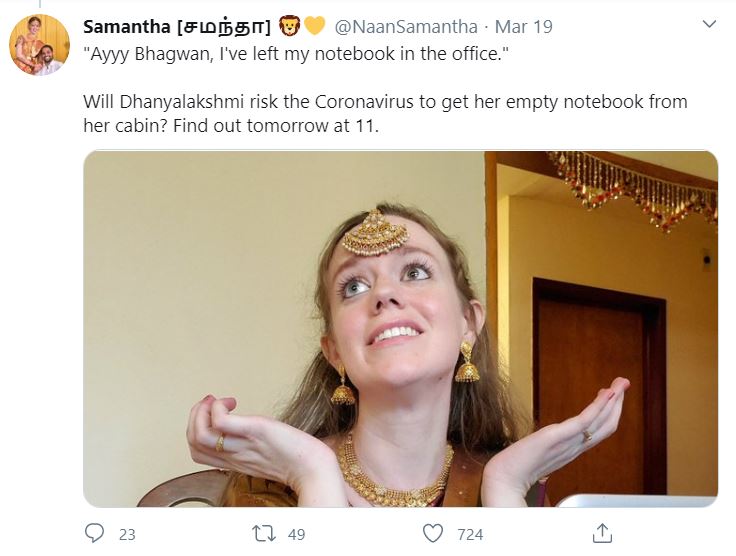Image resolution: width=736 pixels, height=556 pixels.
Task: Click the display name "Samantha"
Action: click(x=125, y=26)
